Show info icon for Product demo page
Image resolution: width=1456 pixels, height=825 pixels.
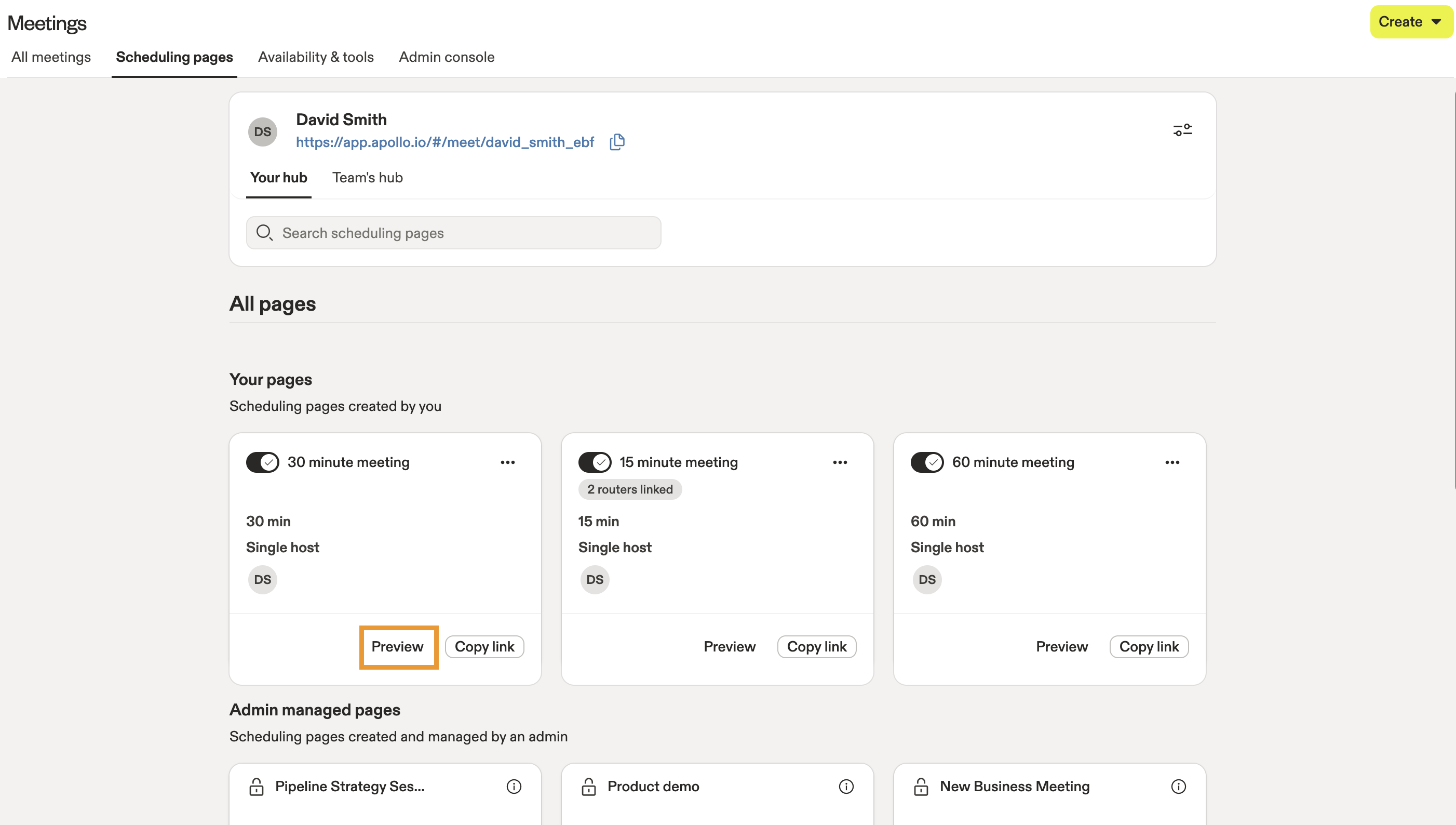[x=846, y=787]
